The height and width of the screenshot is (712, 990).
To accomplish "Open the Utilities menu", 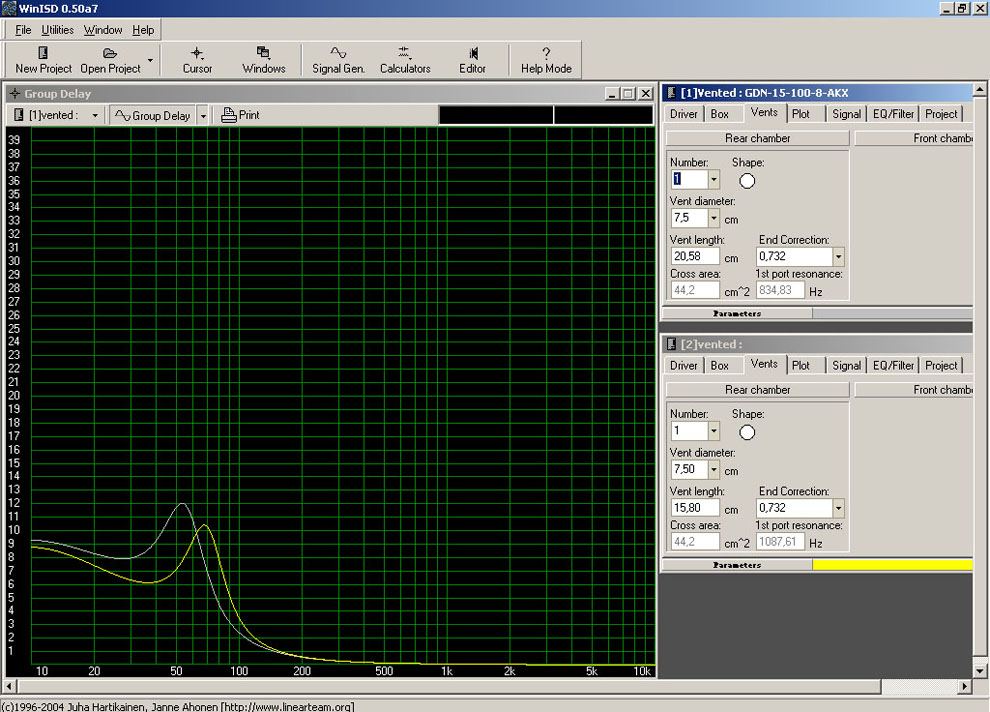I will point(57,30).
